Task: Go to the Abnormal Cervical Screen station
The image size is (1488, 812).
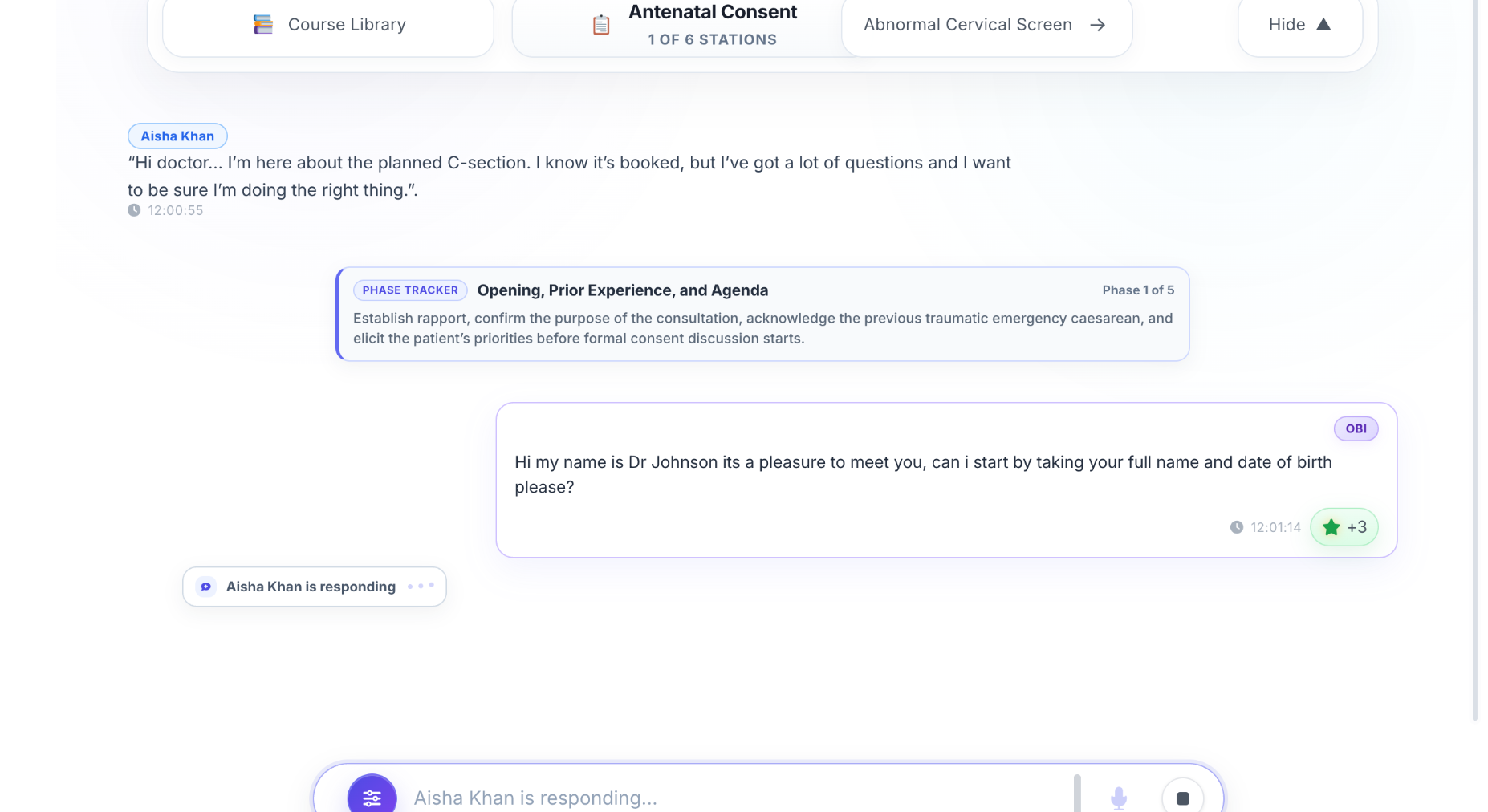Action: coord(986,26)
